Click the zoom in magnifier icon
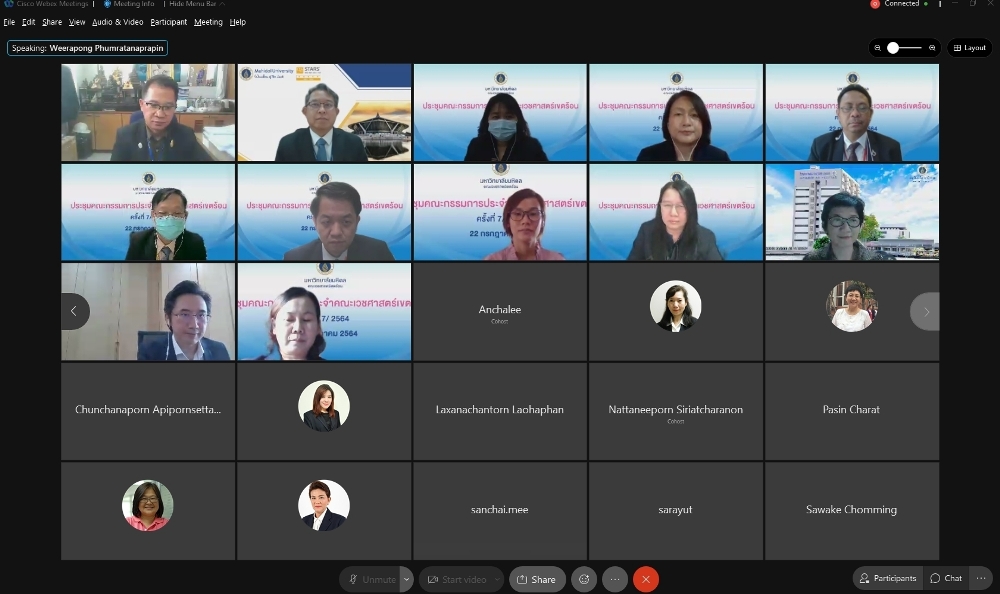 932,48
